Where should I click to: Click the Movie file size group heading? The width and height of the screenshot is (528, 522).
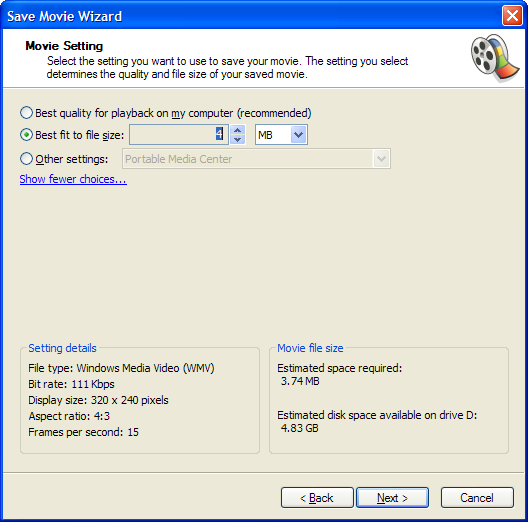[310, 348]
